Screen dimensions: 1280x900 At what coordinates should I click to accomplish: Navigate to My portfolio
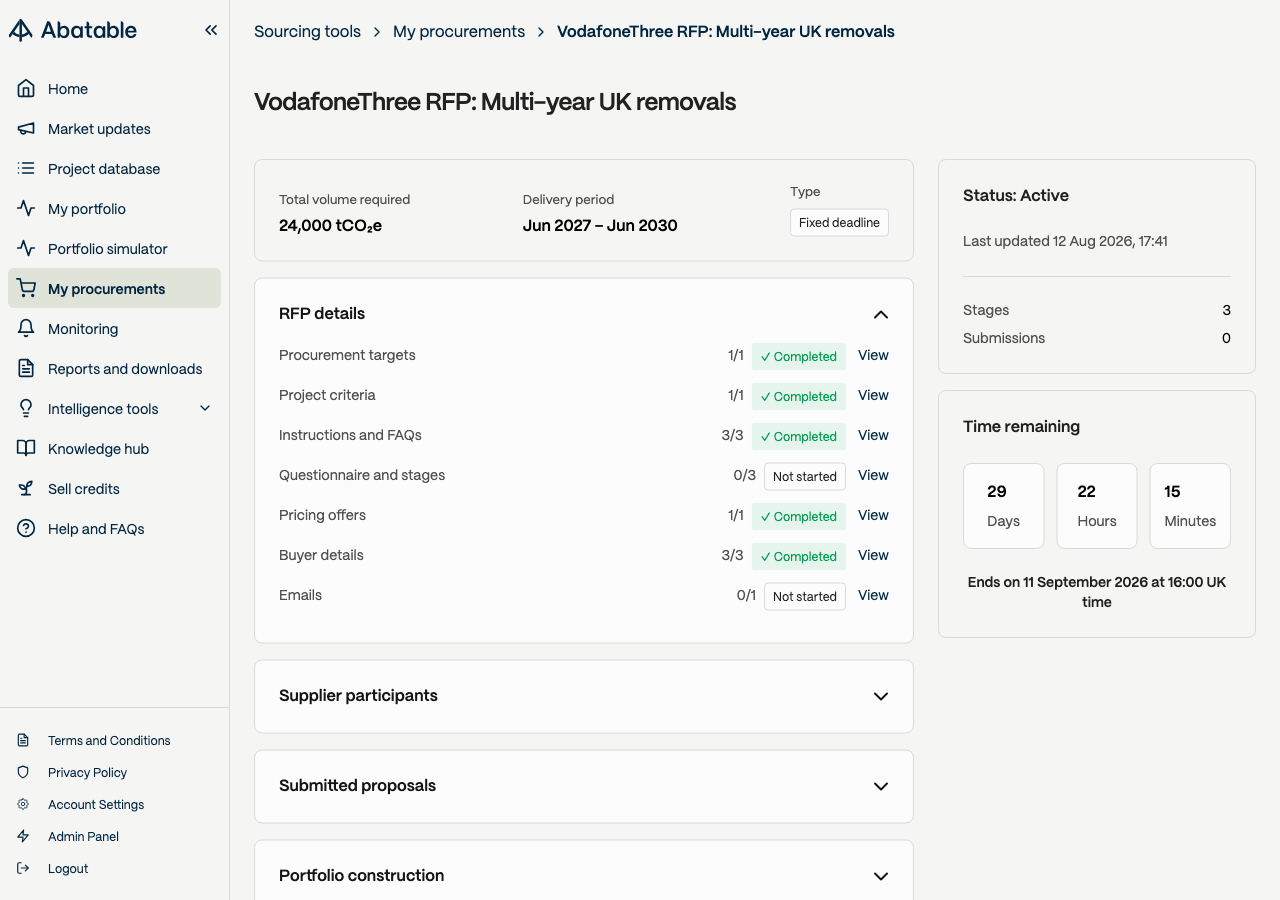(114, 209)
